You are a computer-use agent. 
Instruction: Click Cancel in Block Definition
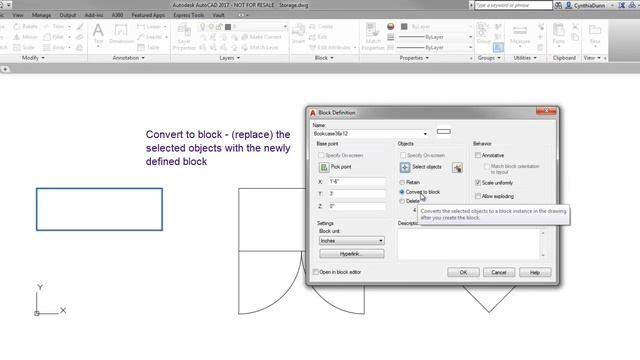[499, 272]
